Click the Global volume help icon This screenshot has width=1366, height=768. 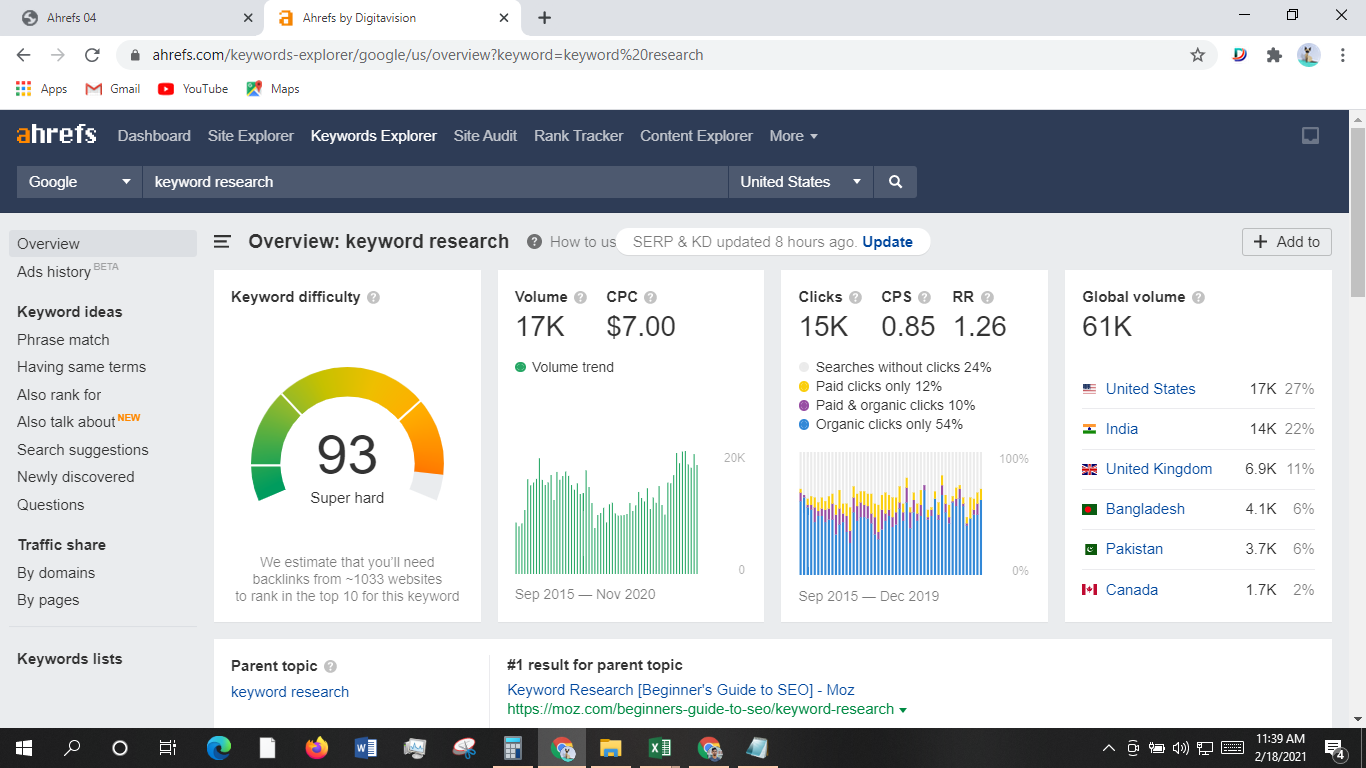click(1198, 297)
